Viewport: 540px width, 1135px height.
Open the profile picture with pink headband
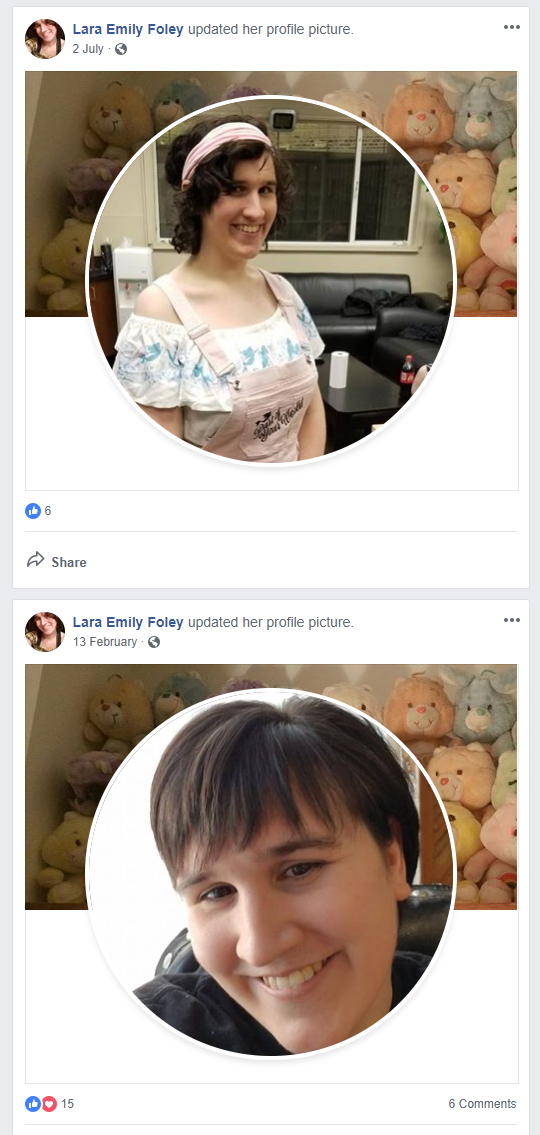271,281
